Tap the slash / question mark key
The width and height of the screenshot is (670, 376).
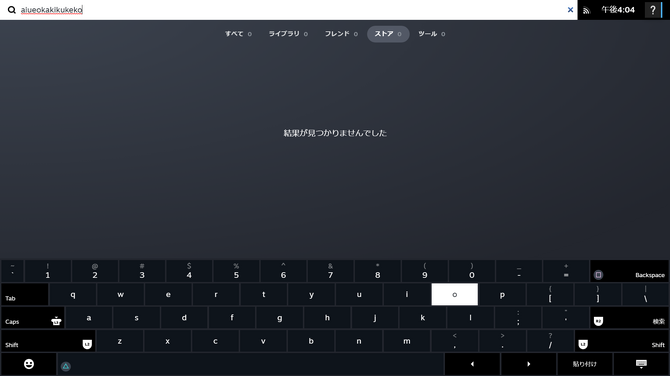point(550,341)
